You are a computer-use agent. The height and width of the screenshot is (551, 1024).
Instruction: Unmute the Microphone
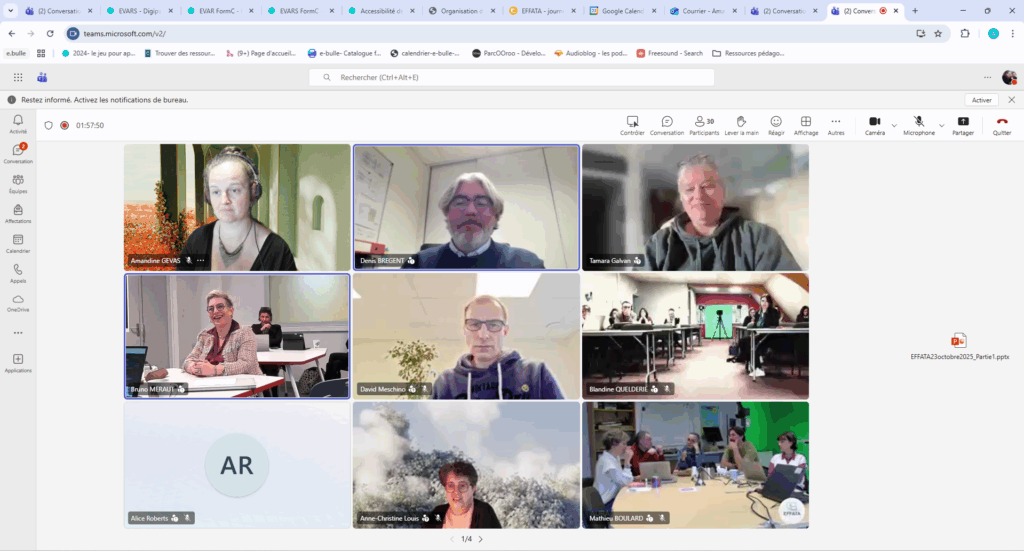[x=918, y=122]
